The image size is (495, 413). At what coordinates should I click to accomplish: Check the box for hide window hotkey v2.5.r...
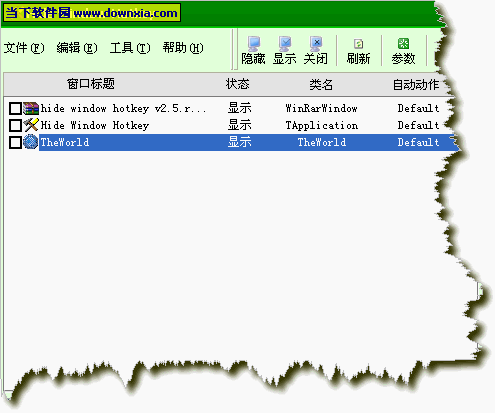(15, 109)
